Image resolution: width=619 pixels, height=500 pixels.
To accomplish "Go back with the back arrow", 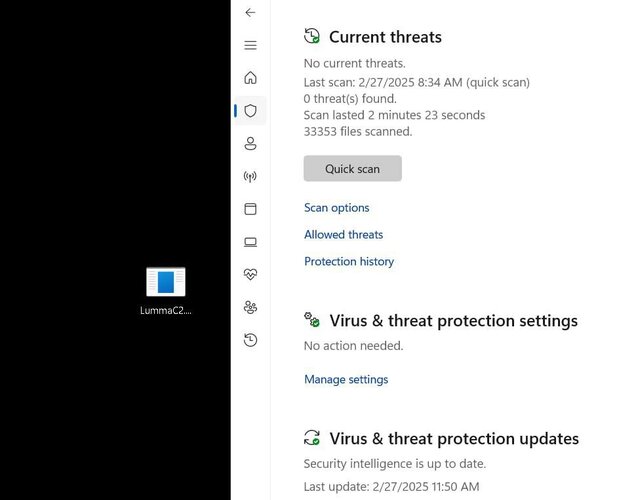I will point(250,13).
